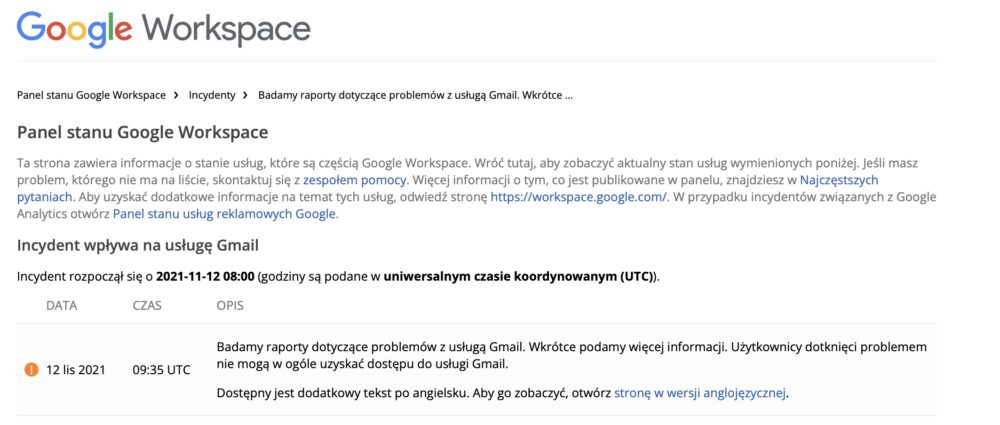Click the 'OPIS' column header

click(x=230, y=306)
